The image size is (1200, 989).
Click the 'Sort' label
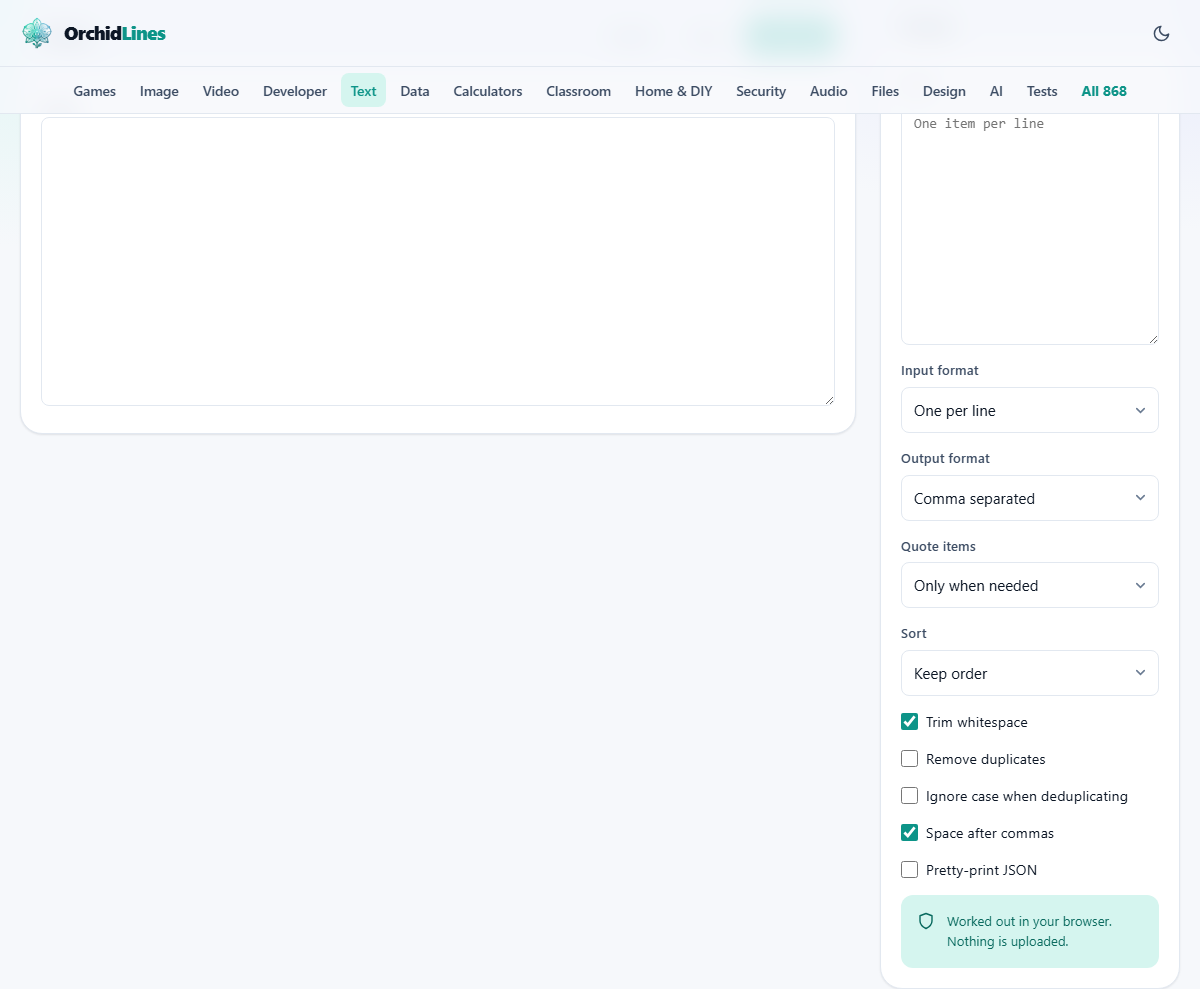tap(914, 633)
